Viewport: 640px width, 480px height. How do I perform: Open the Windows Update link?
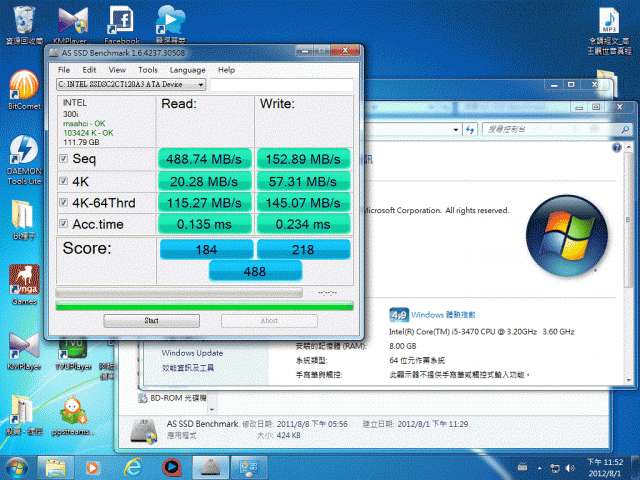click(x=192, y=353)
